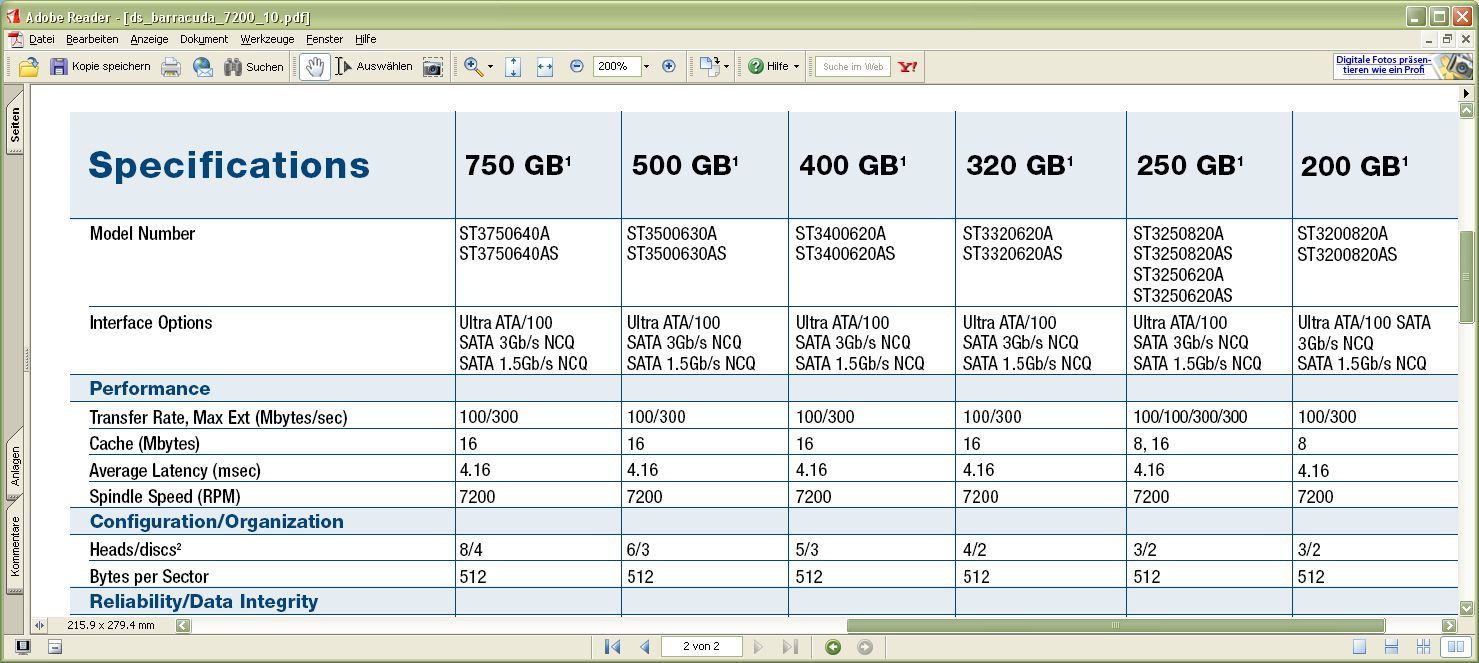
Task: Click the Digitale Fotos präsentieren advertisement
Action: tap(1402, 66)
